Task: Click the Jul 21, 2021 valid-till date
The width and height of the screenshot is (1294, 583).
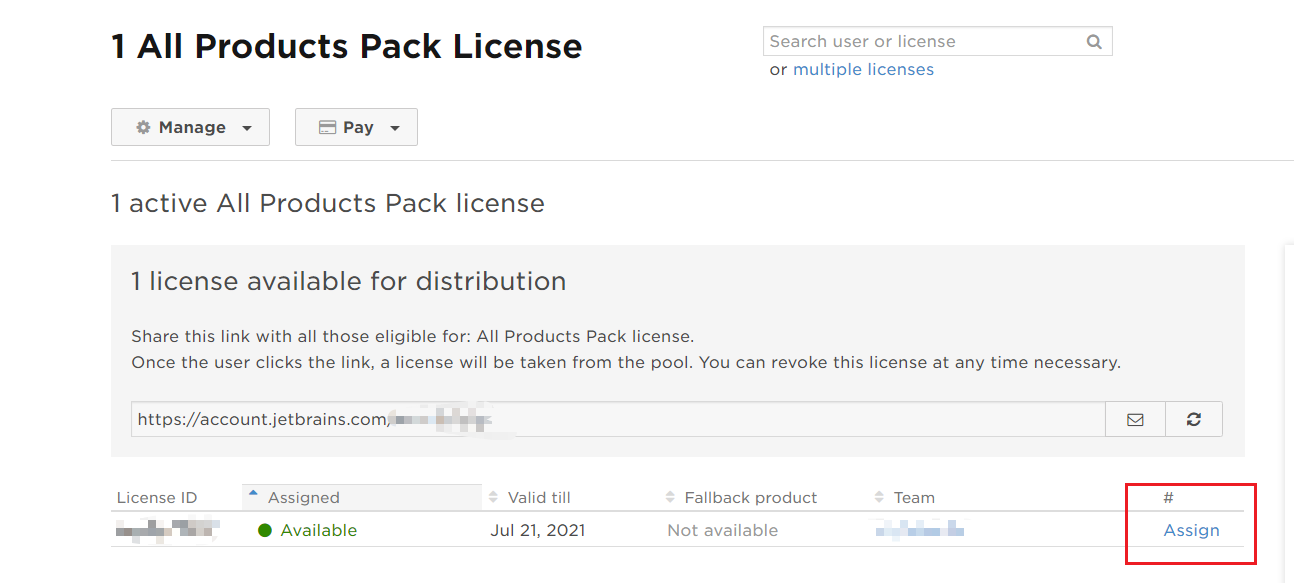Action: (x=537, y=531)
